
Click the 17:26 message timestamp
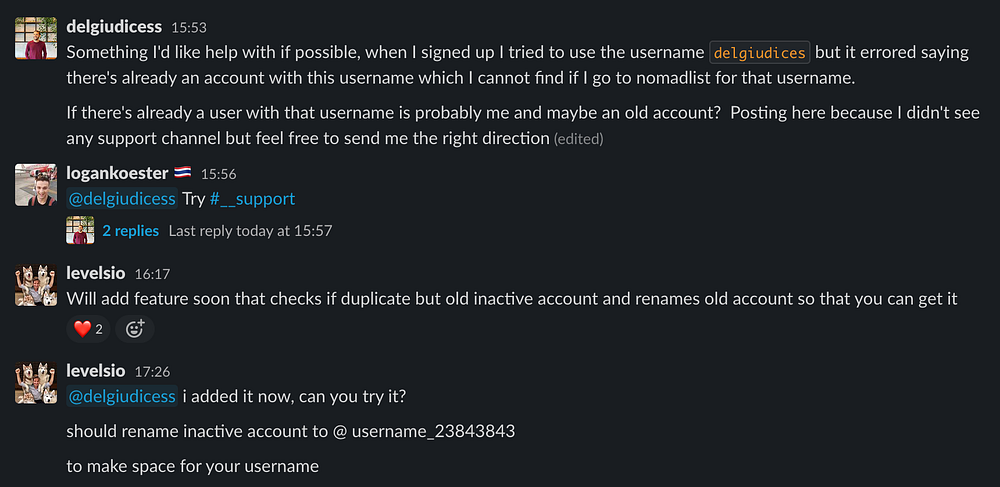click(x=152, y=371)
